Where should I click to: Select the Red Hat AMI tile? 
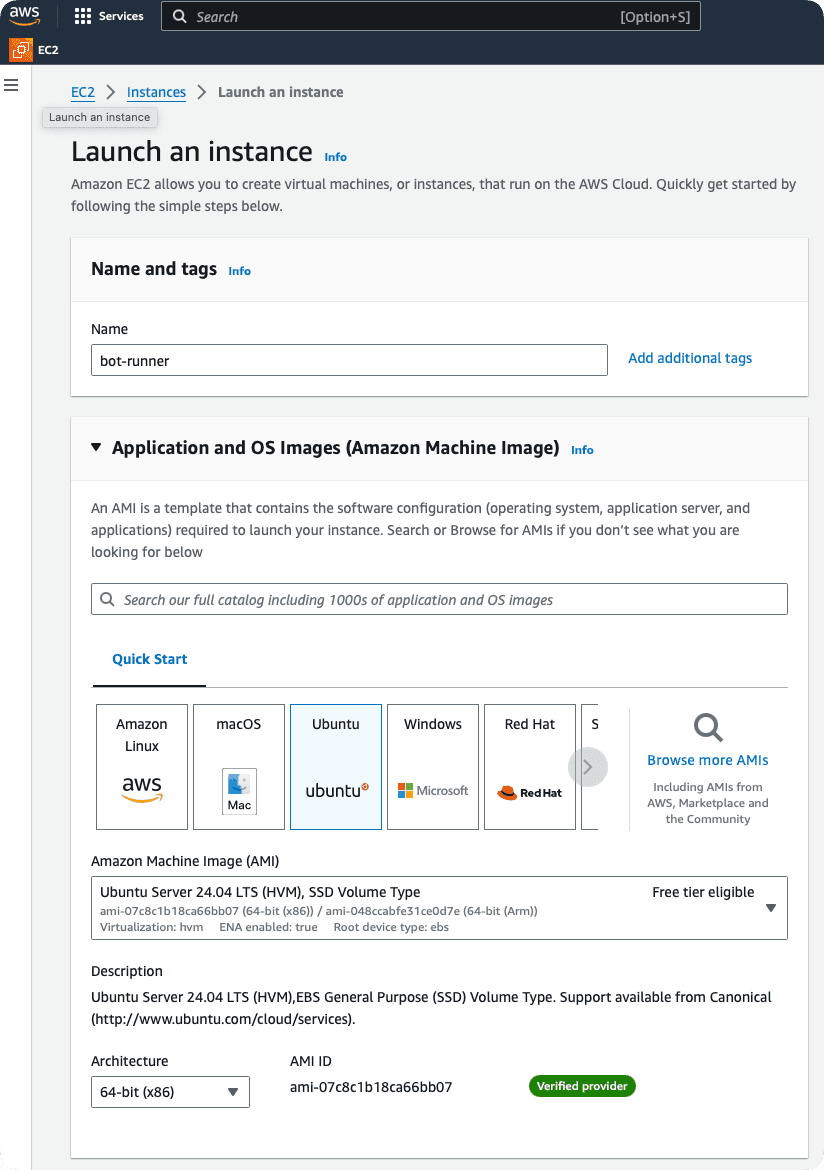coord(529,765)
